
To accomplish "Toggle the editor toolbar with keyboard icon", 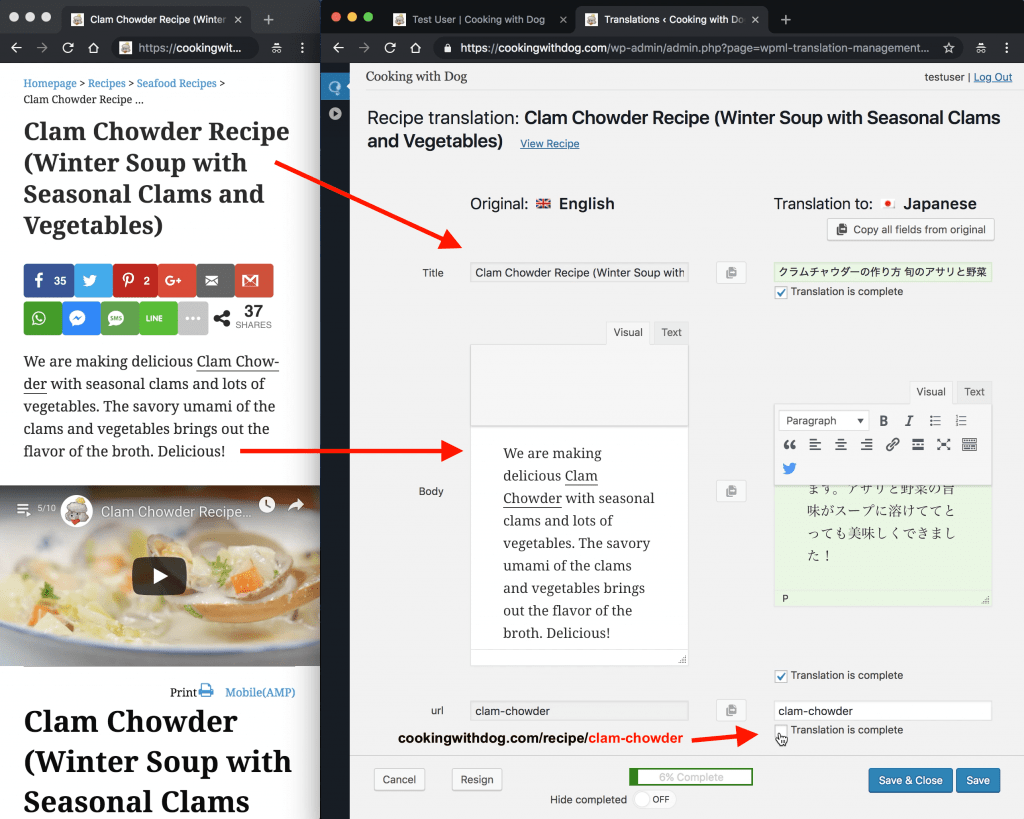I will pyautogui.click(x=969, y=445).
